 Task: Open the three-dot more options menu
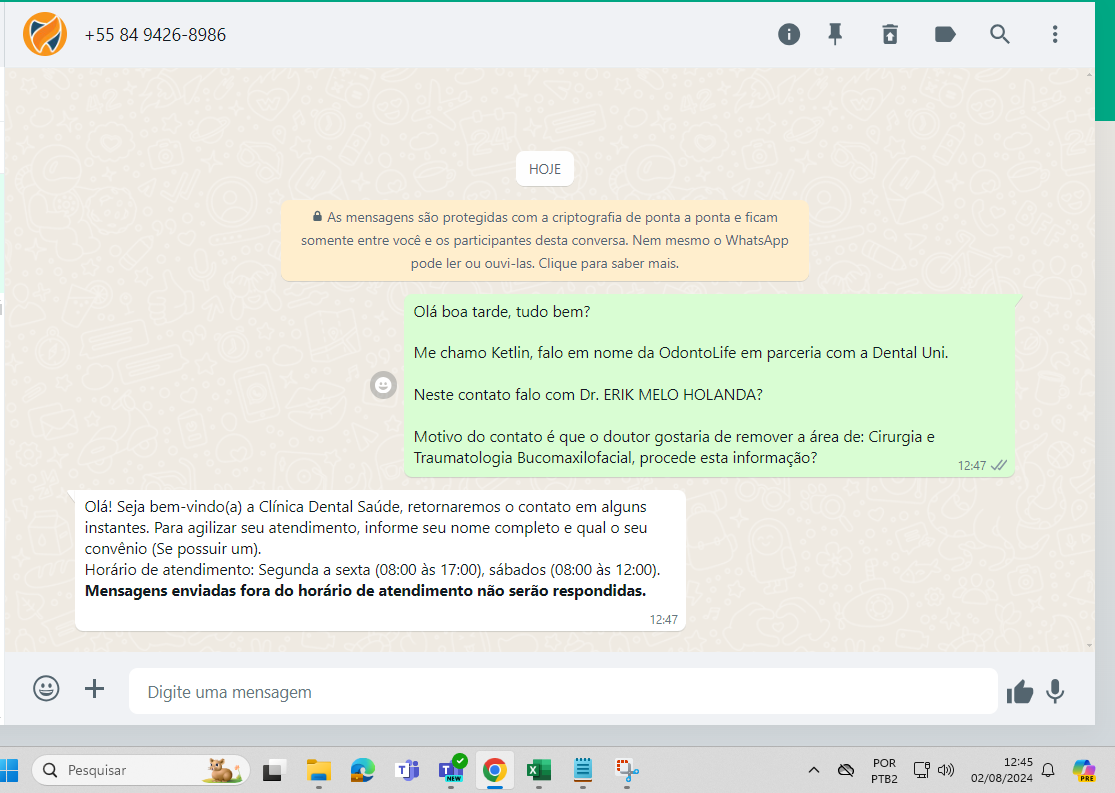click(x=1055, y=34)
